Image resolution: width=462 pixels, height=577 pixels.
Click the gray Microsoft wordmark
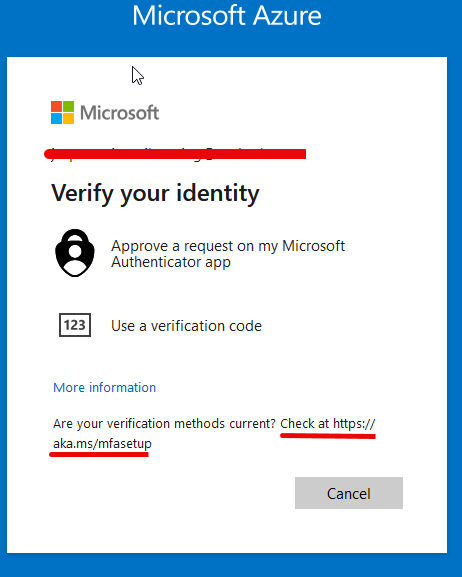(x=120, y=113)
